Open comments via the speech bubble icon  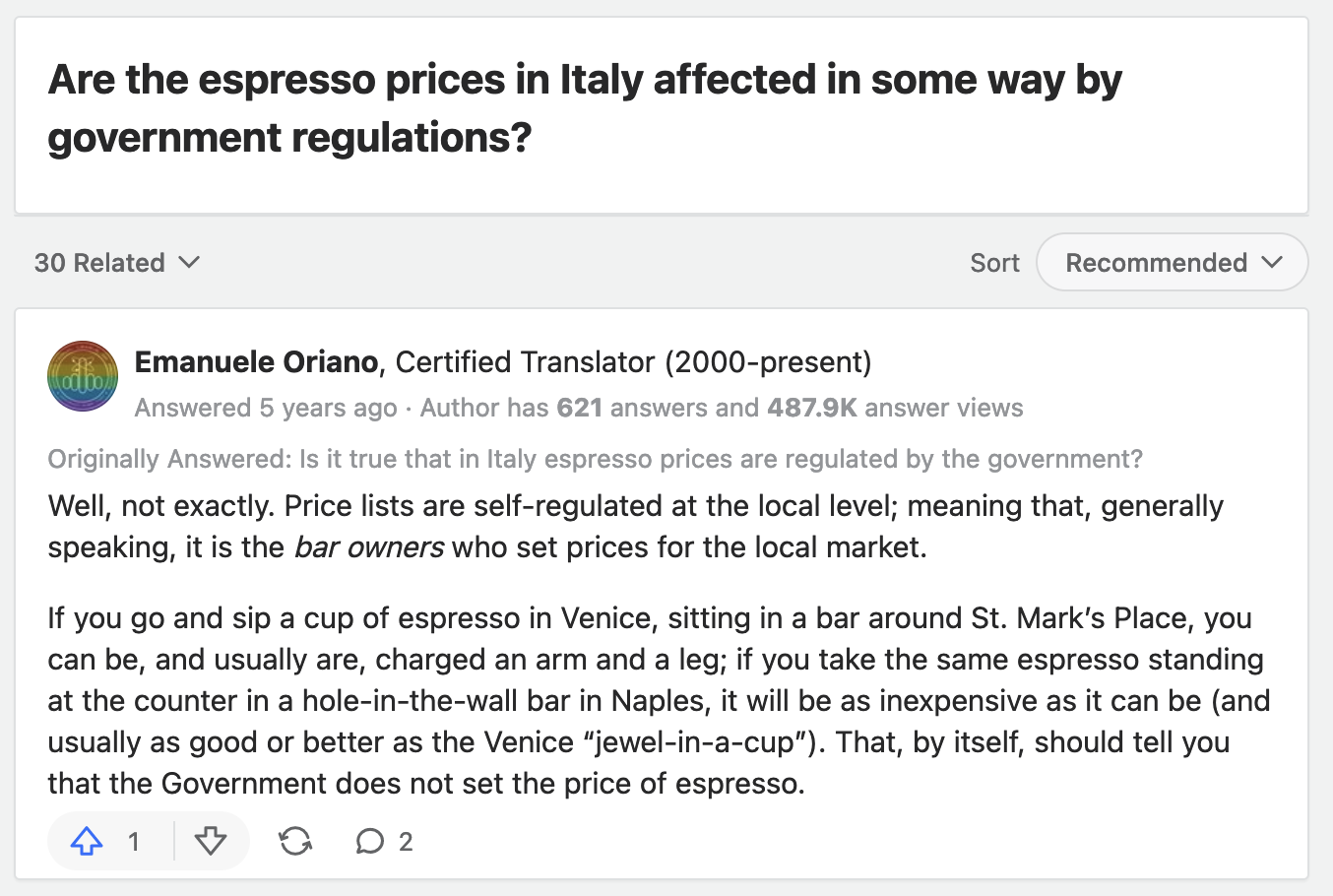tap(370, 841)
